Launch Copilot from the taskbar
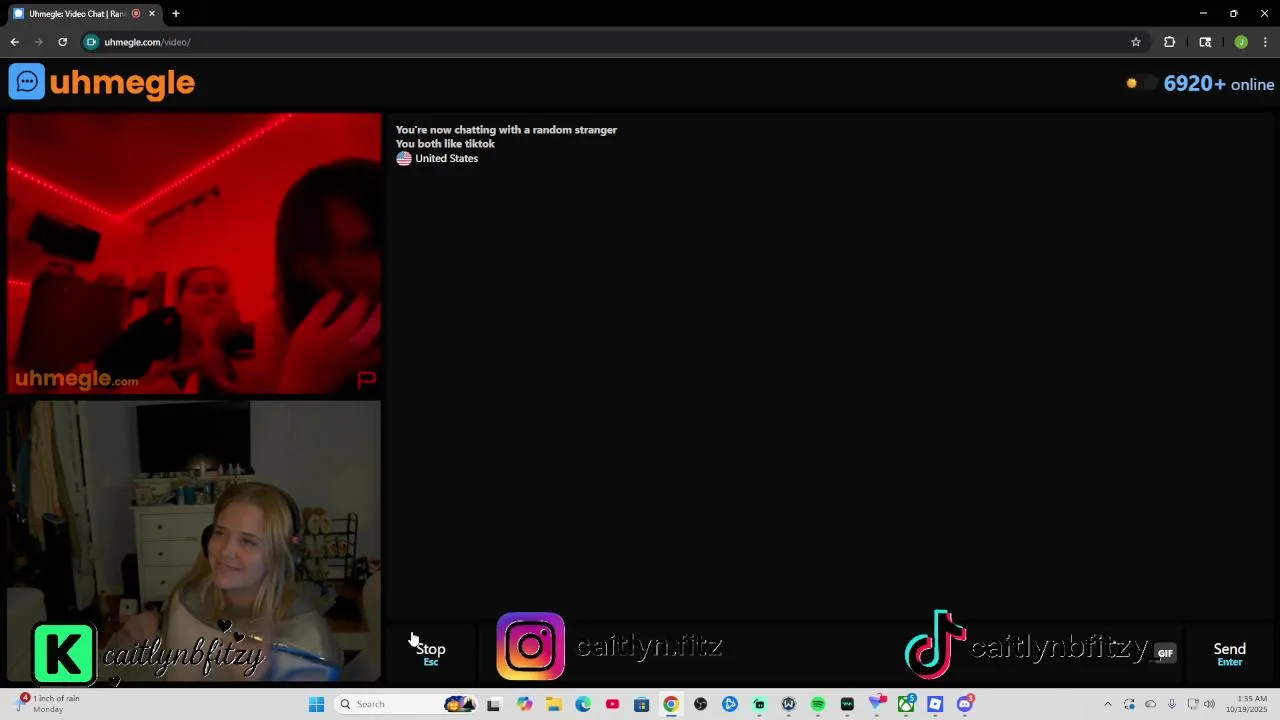The image size is (1280, 720). click(x=525, y=704)
